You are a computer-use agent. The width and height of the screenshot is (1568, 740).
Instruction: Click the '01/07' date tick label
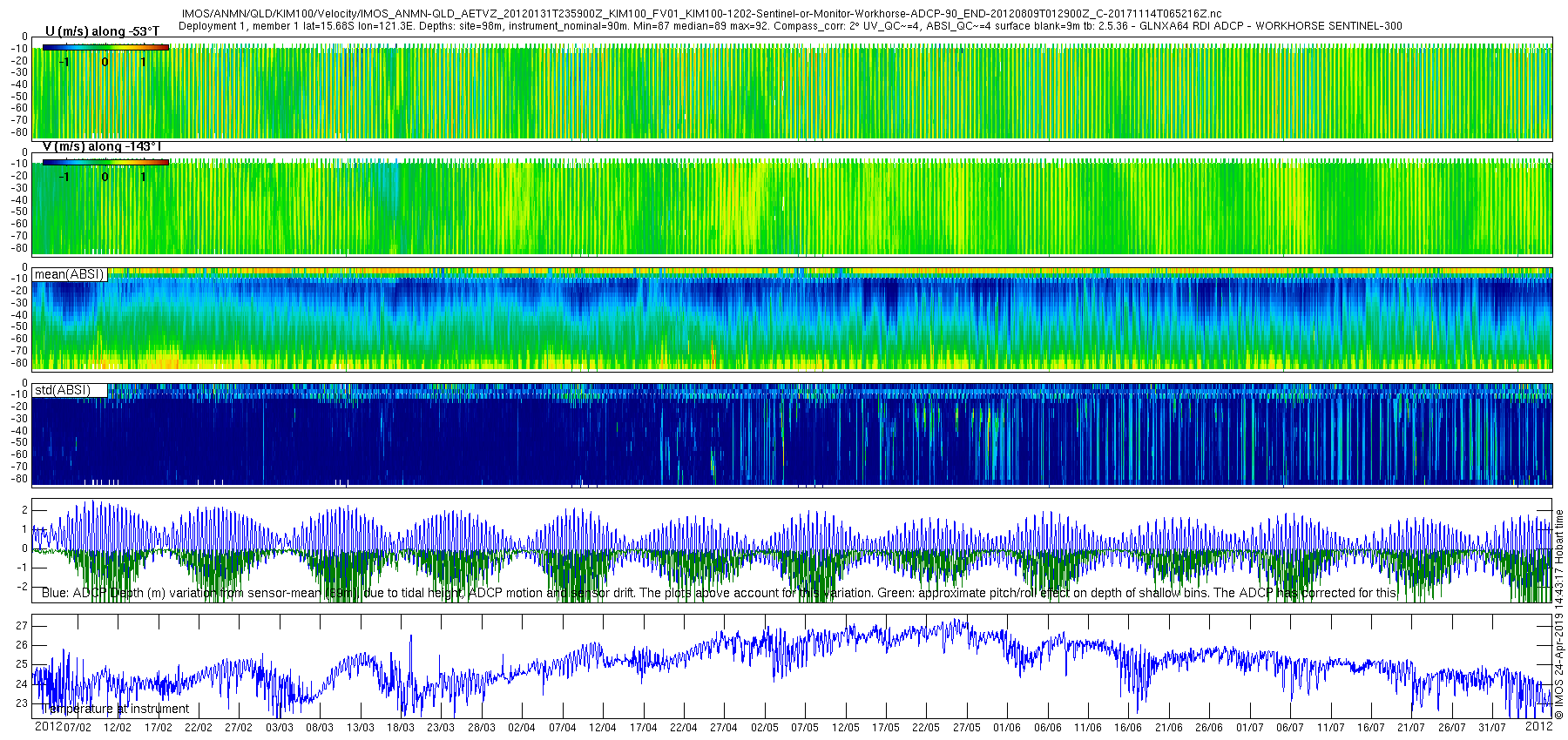1250,727
